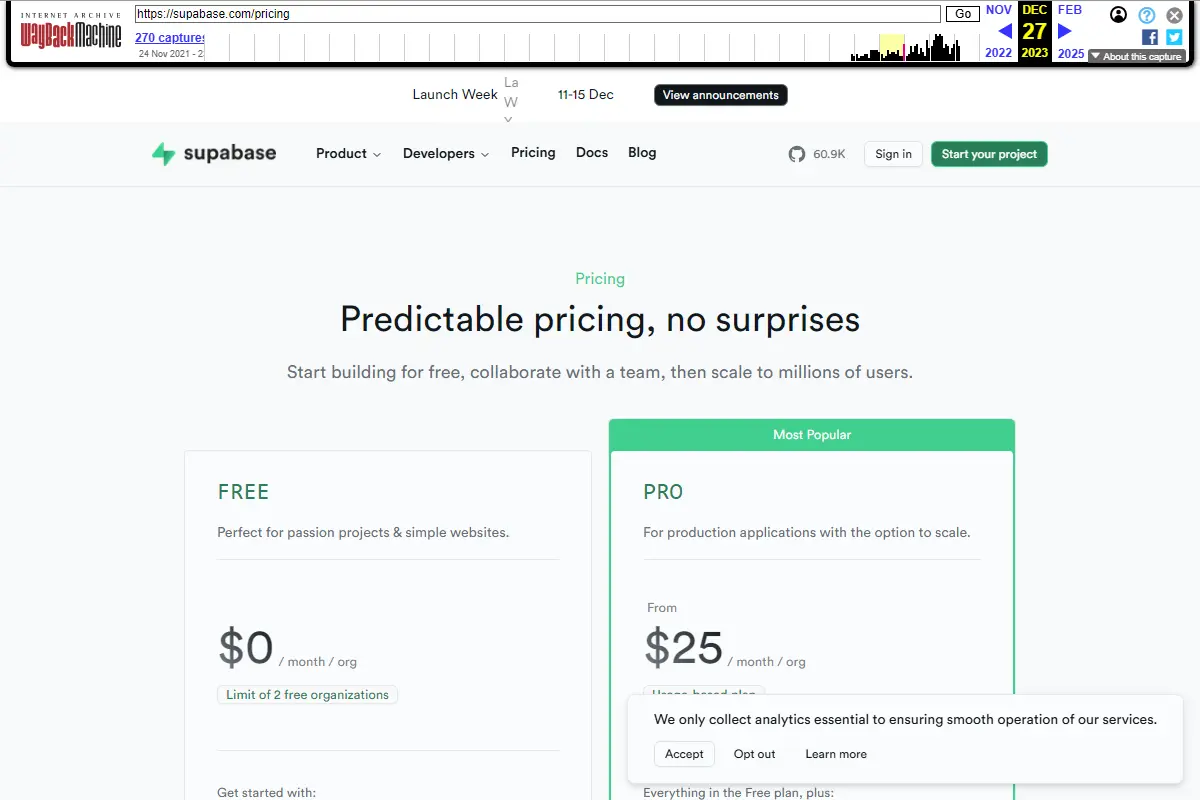1200x800 pixels.
Task: Open Wayback Machine help with the question mark icon
Action: (1147, 14)
